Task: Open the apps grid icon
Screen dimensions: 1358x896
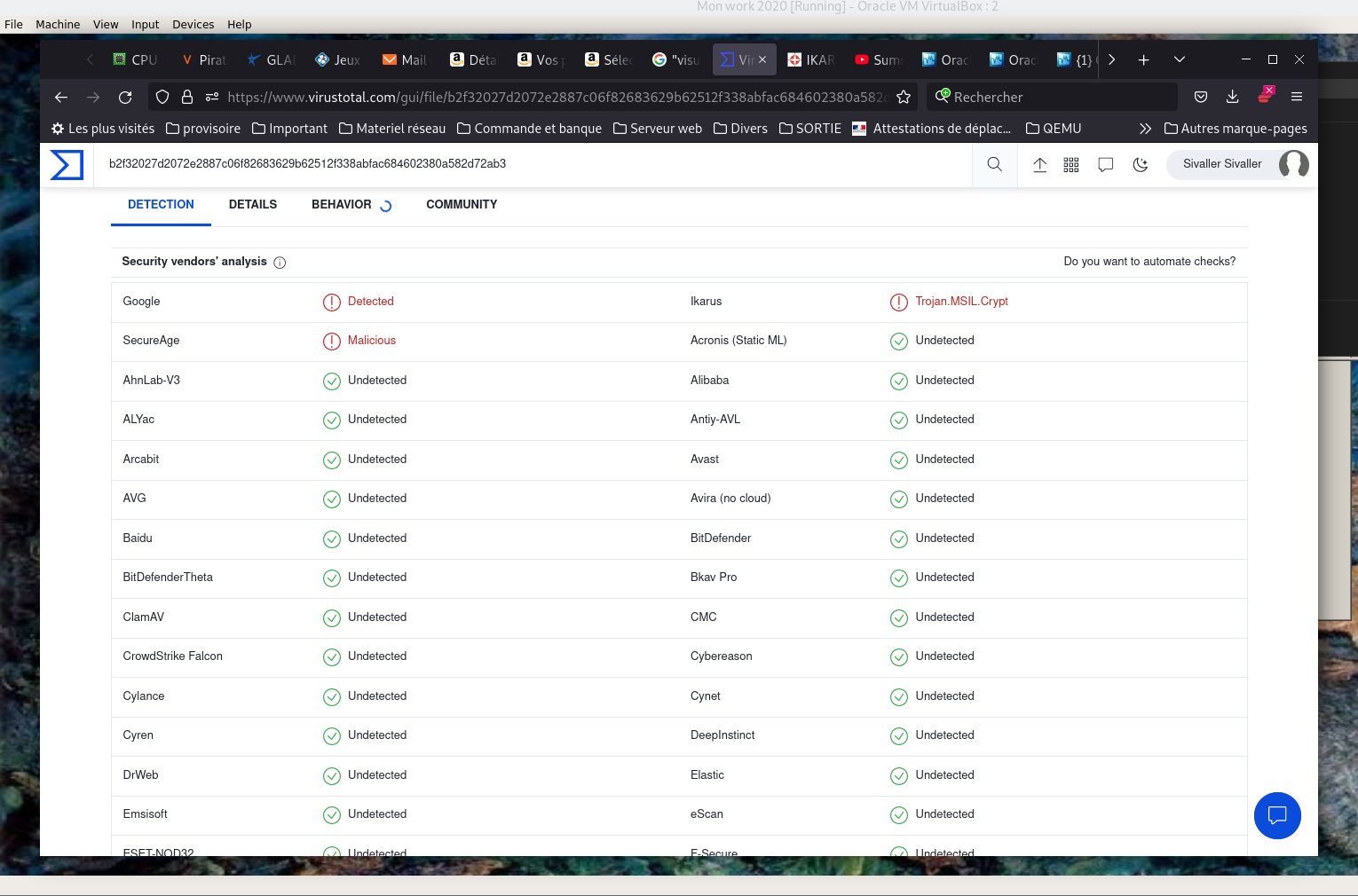Action: pyautogui.click(x=1071, y=164)
